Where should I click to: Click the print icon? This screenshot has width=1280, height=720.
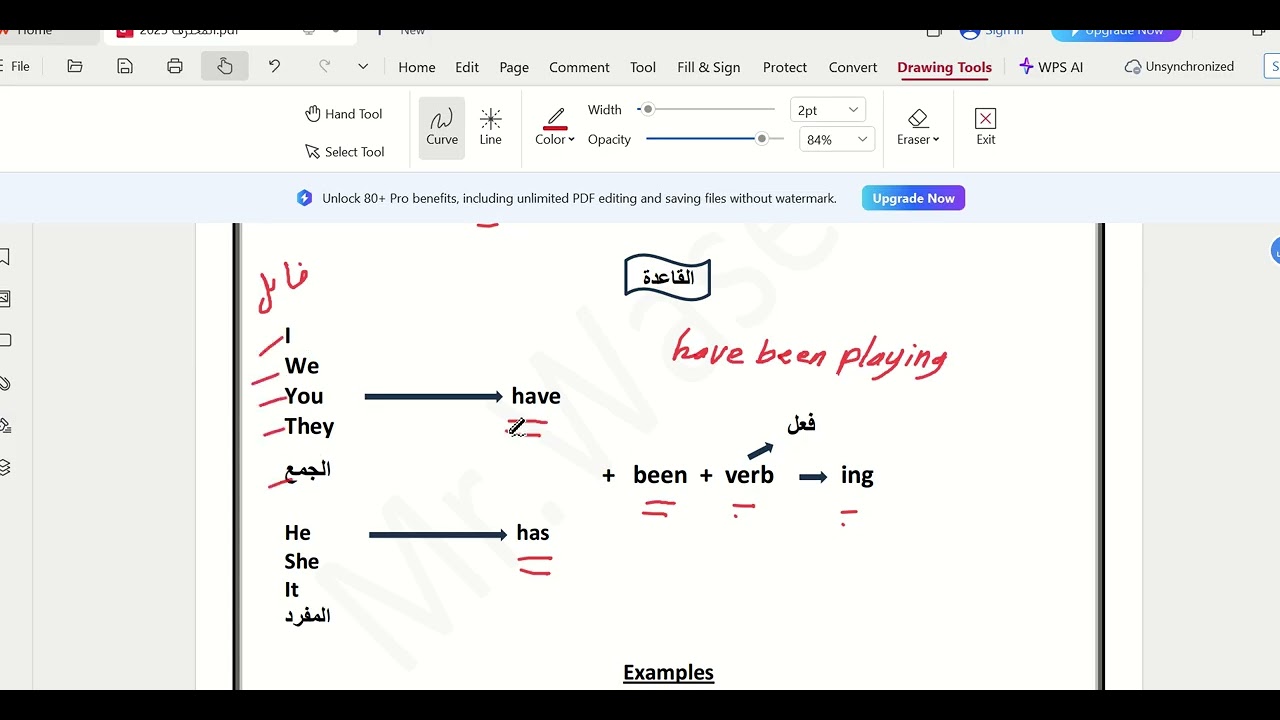(175, 66)
